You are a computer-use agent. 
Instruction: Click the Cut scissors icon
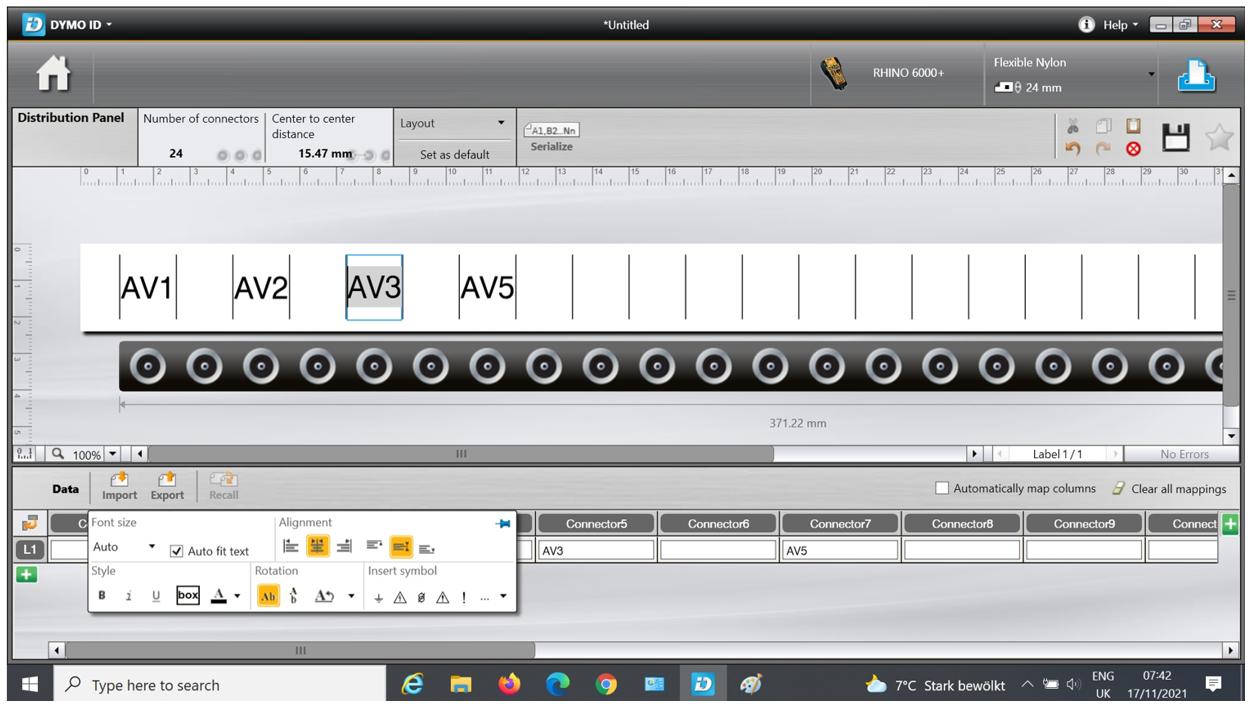point(1072,126)
